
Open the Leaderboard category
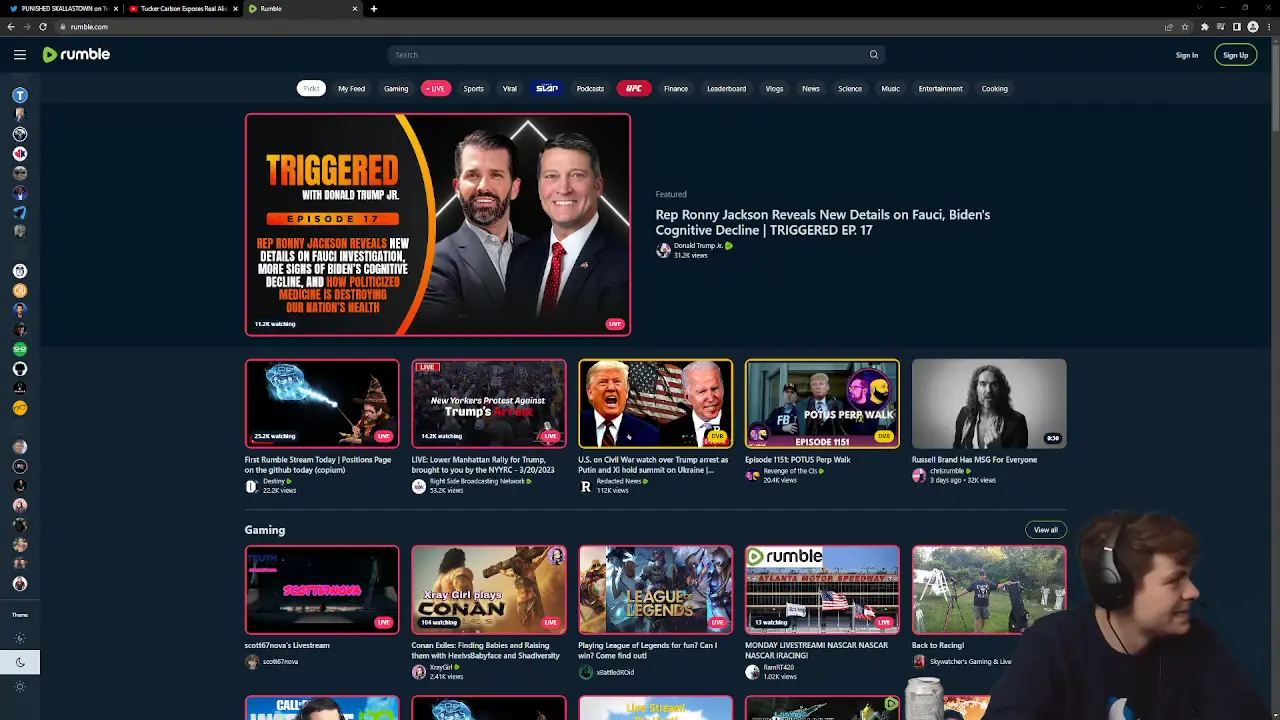coord(727,89)
